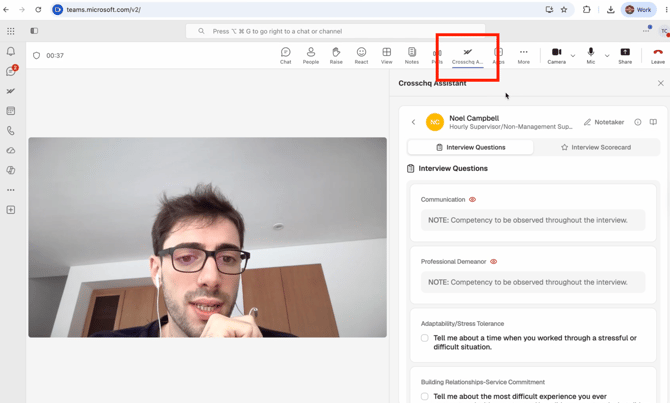Switch to Interview Scorecard tab
This screenshot has width=670, height=403.
[x=596, y=147]
